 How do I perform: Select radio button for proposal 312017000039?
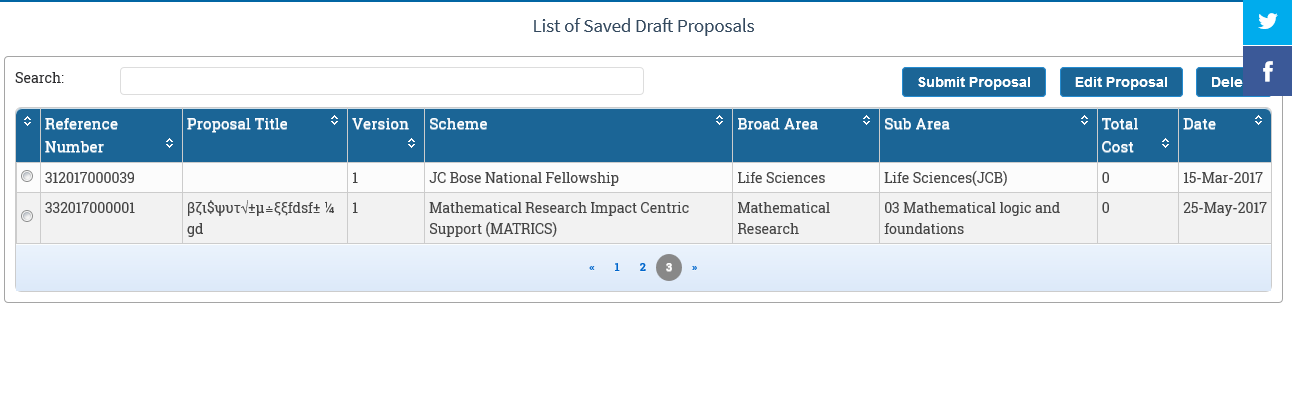[27, 177]
